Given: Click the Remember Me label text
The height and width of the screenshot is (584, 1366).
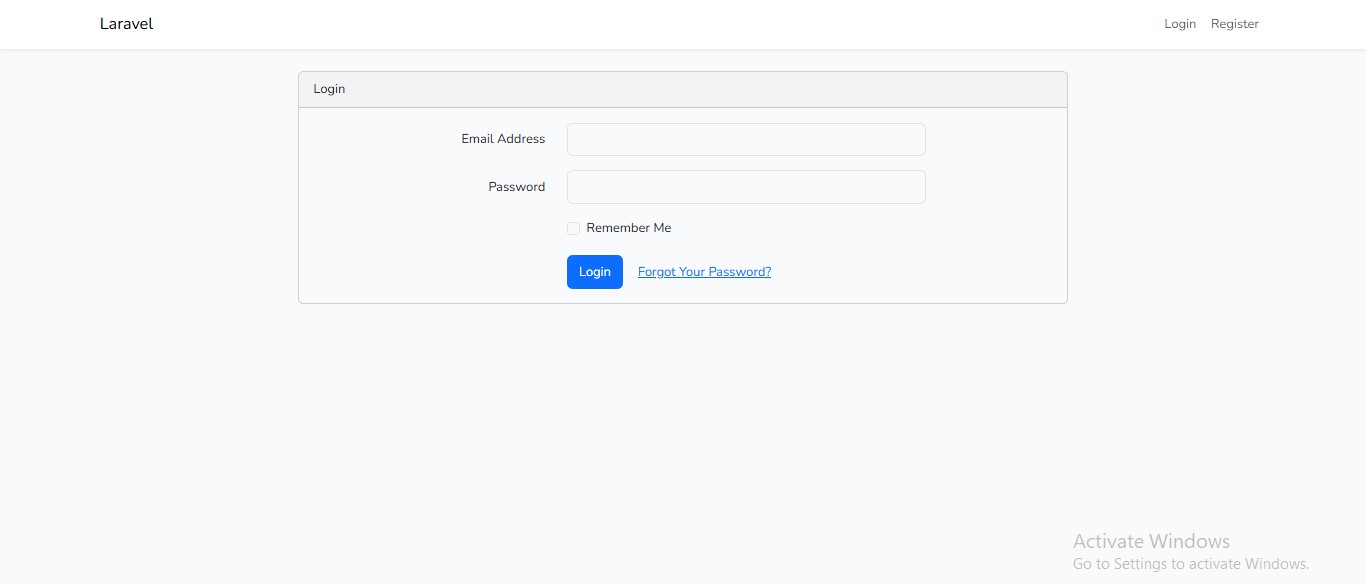Looking at the screenshot, I should 629,228.
